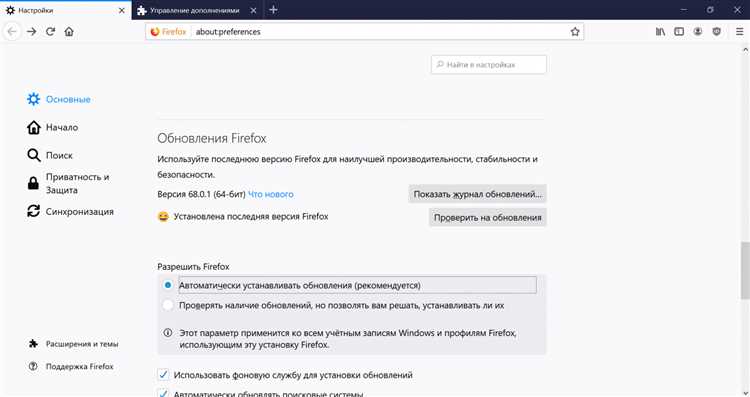The height and width of the screenshot is (397, 750).
Task: Click the info icon beside Этот параметр
Action: (x=168, y=332)
